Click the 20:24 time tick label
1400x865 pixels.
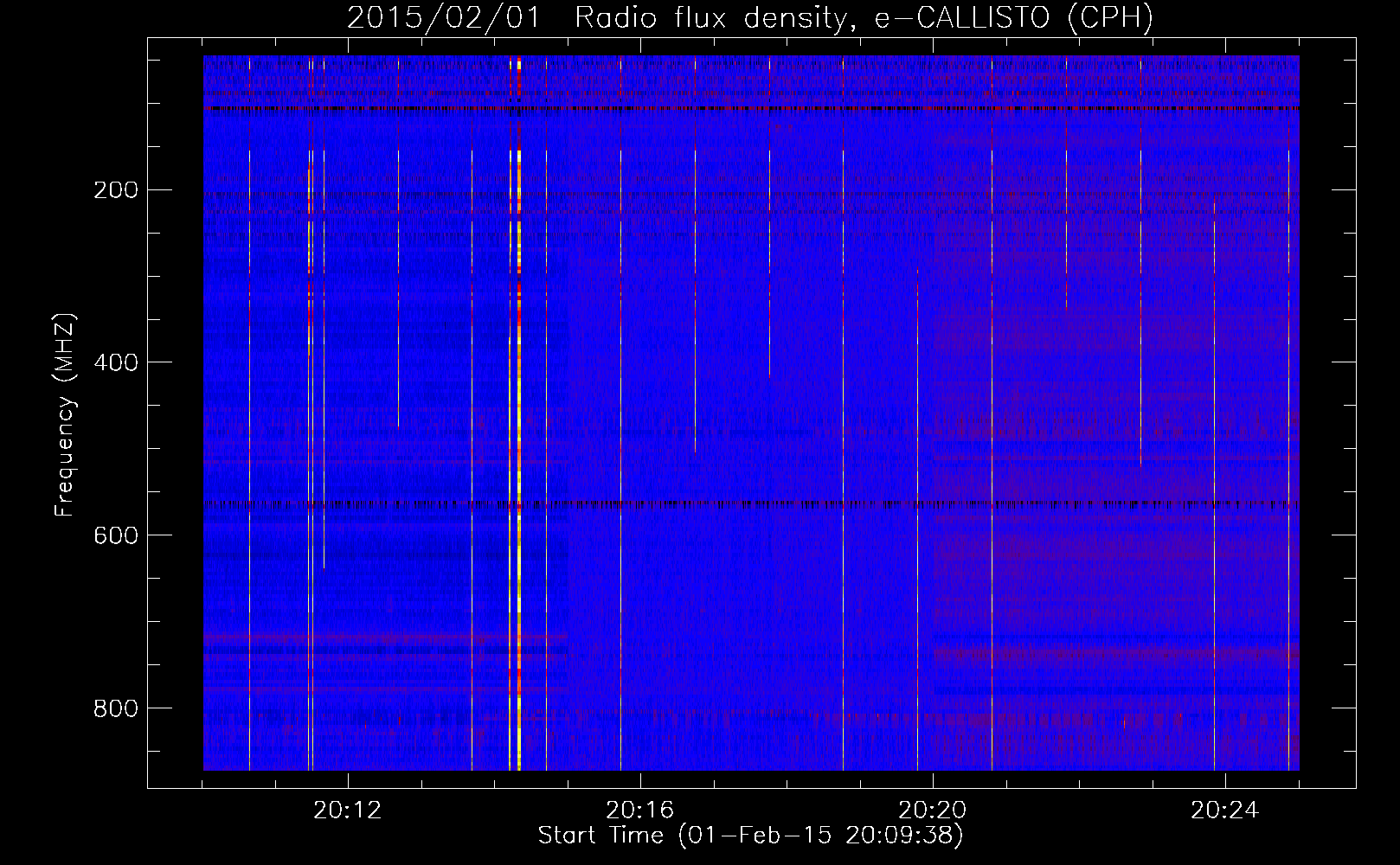point(1225,811)
